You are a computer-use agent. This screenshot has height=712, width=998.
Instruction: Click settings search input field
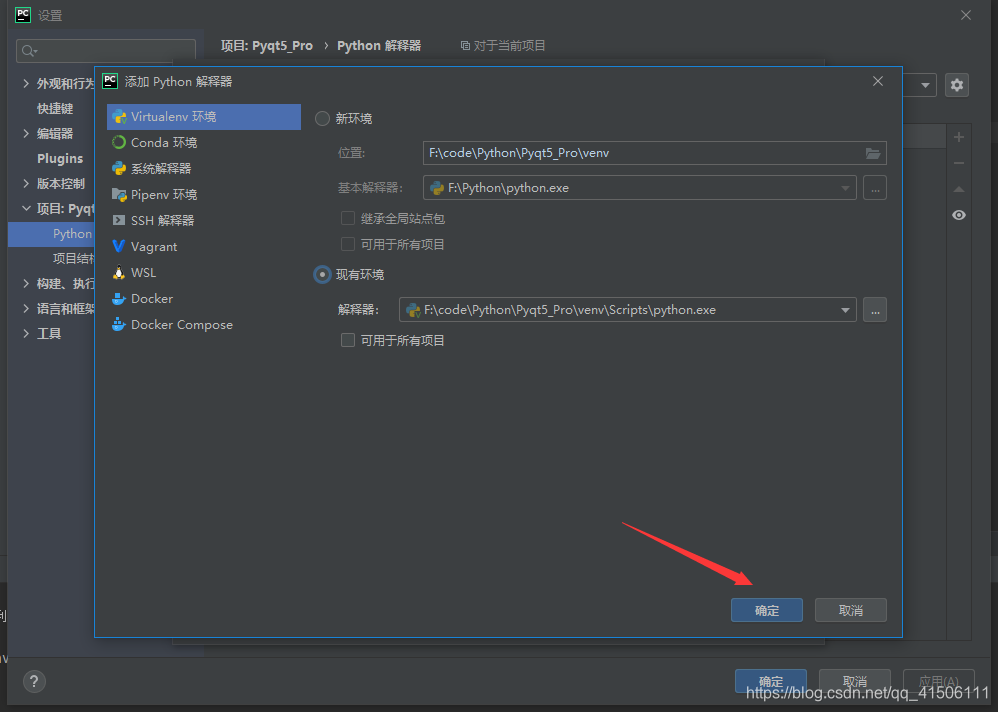coord(106,51)
